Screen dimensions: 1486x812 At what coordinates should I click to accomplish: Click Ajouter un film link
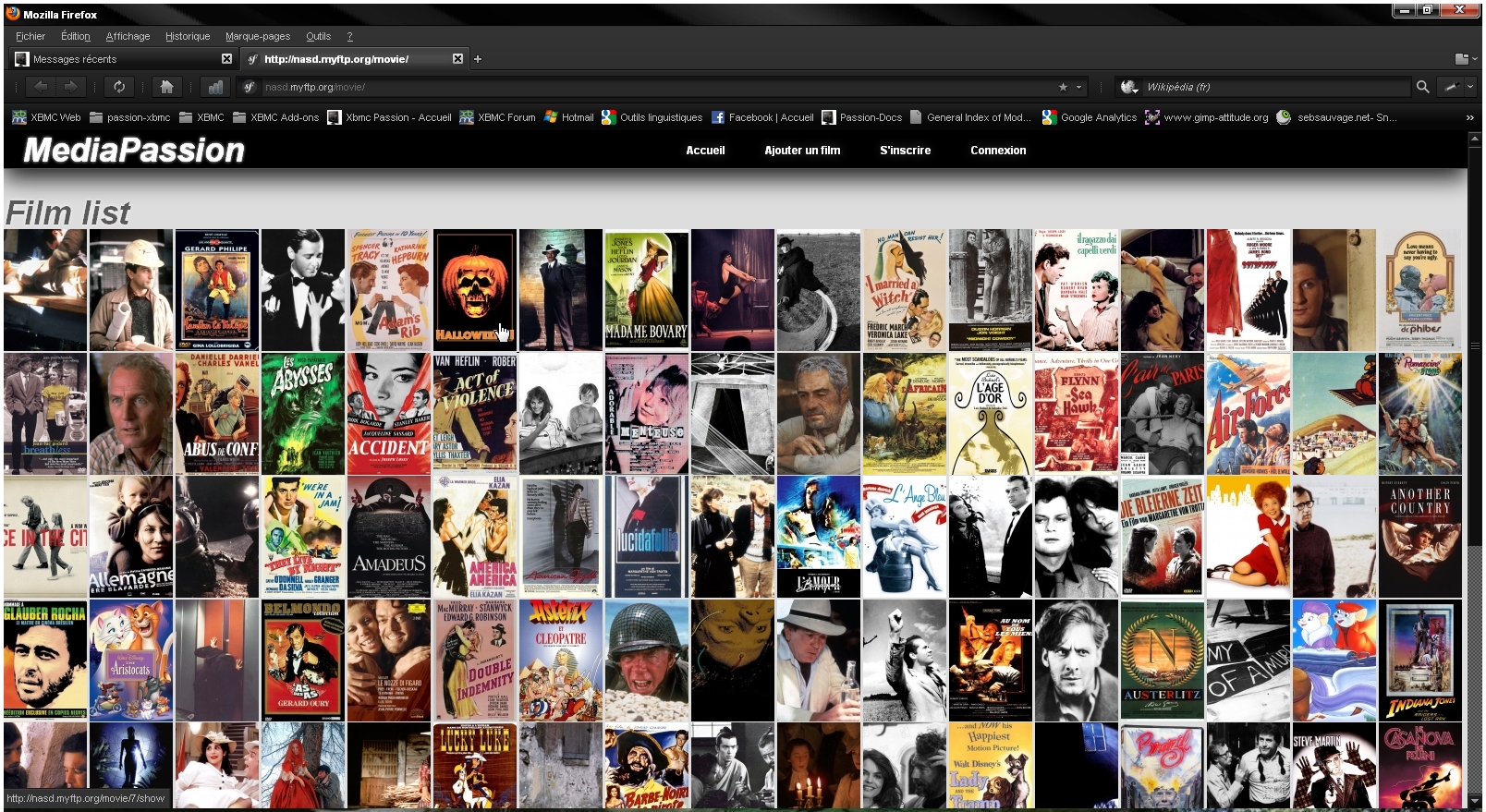(x=802, y=151)
